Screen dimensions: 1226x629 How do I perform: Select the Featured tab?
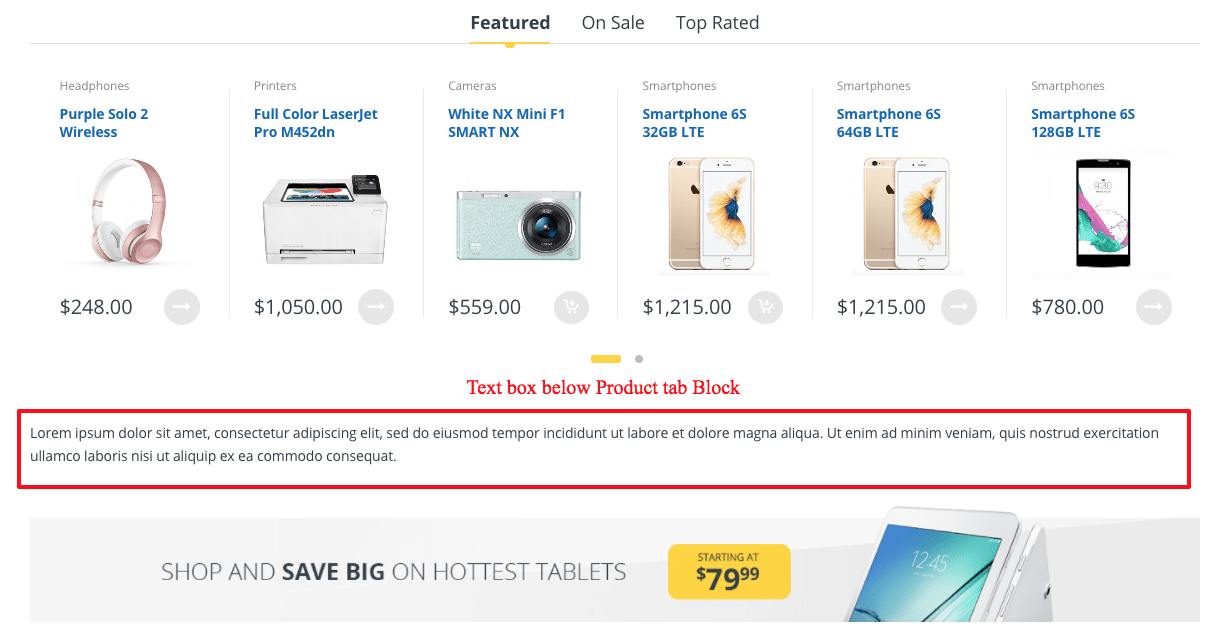coord(510,23)
